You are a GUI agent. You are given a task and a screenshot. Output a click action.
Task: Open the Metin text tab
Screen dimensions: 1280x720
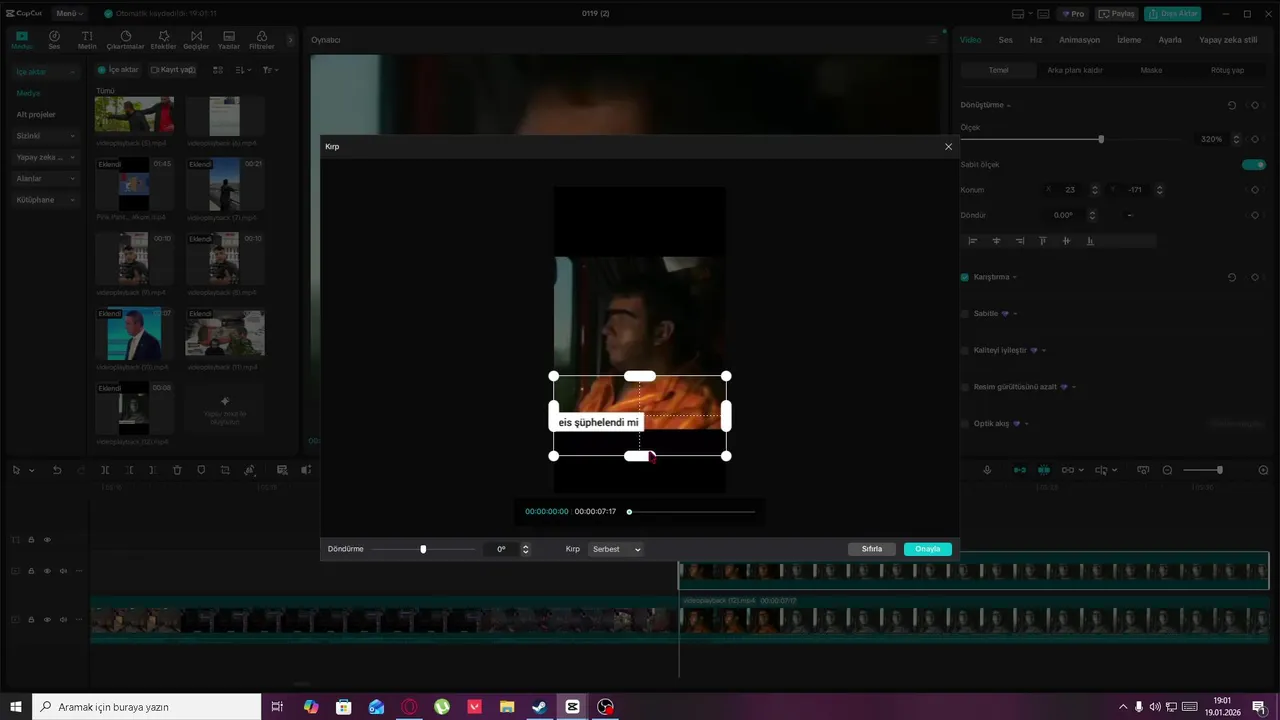click(x=87, y=40)
